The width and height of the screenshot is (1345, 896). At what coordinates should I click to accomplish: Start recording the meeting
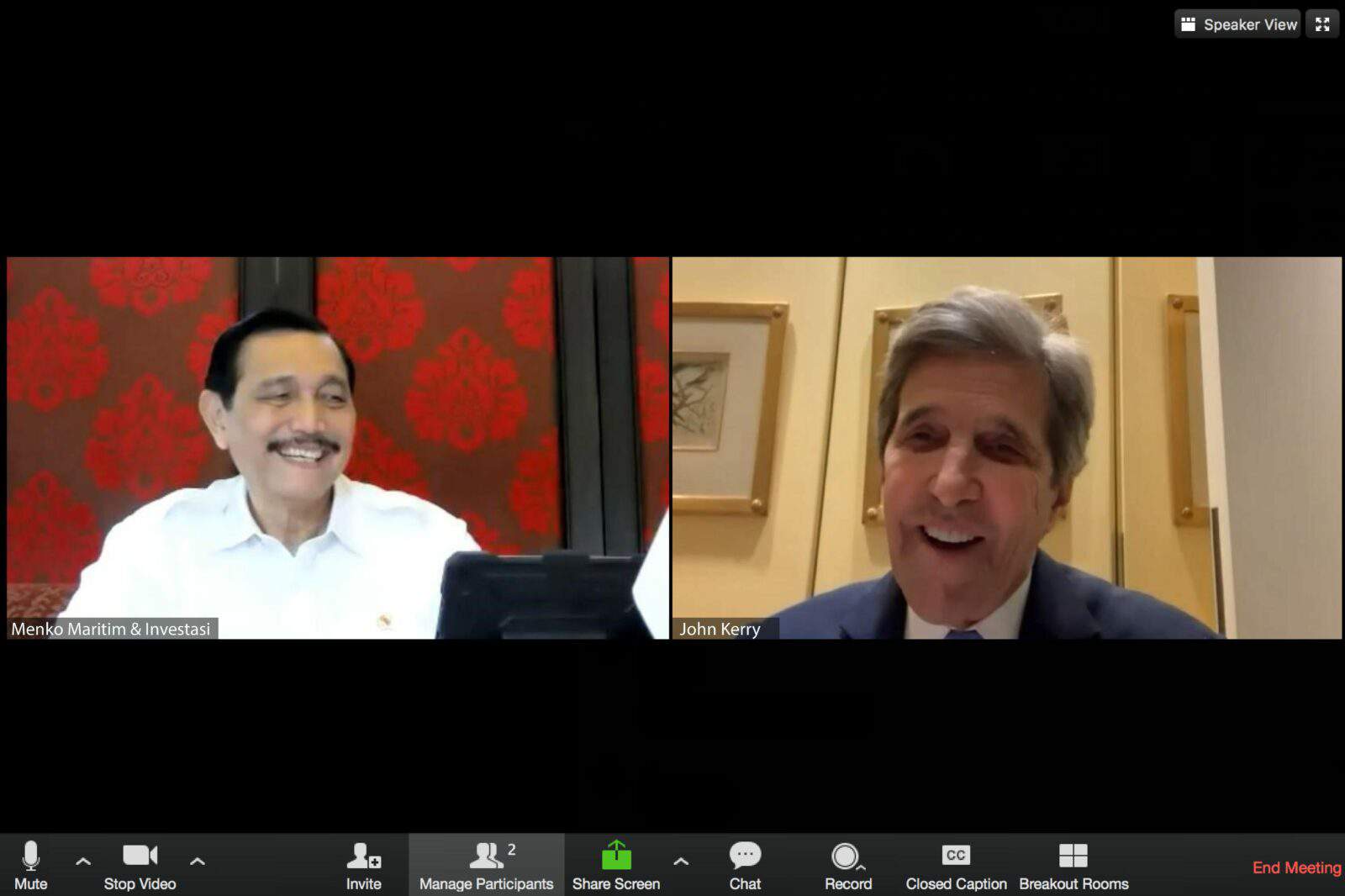[x=848, y=866]
